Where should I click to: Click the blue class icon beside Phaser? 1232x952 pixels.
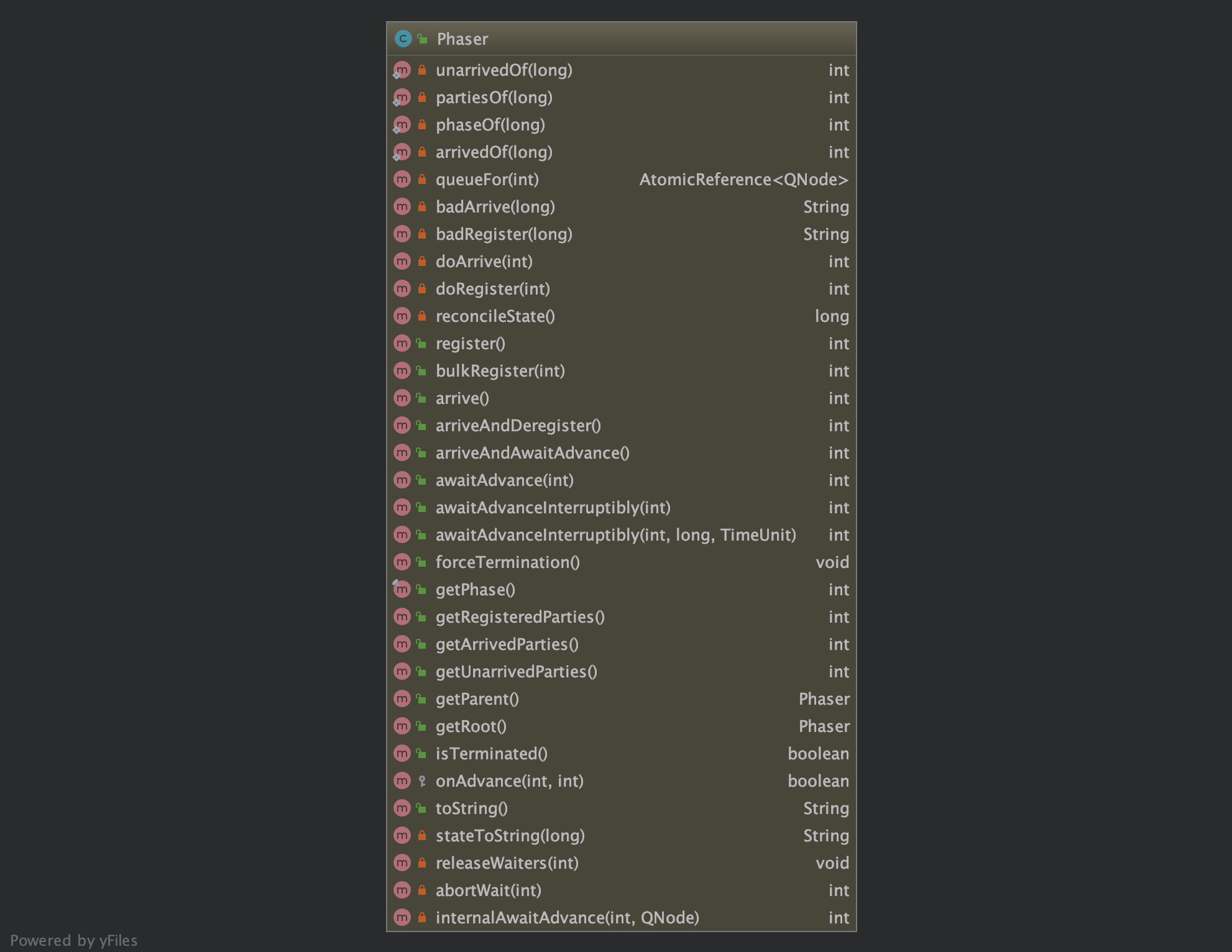pyautogui.click(x=403, y=39)
